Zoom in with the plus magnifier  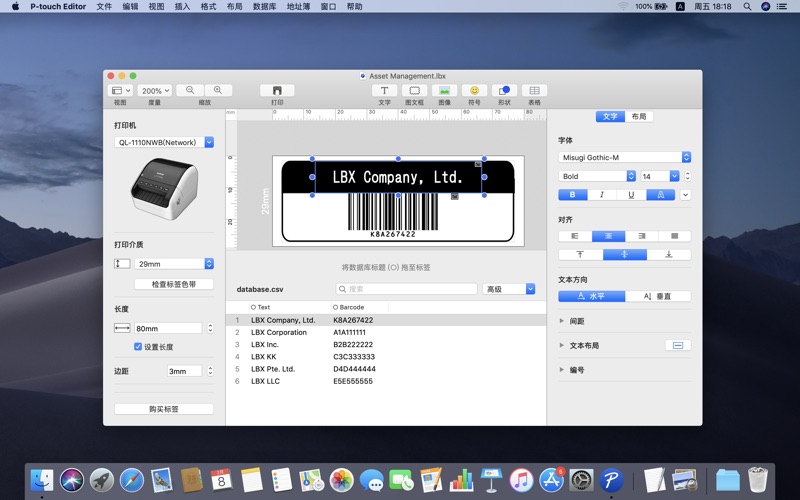point(218,90)
